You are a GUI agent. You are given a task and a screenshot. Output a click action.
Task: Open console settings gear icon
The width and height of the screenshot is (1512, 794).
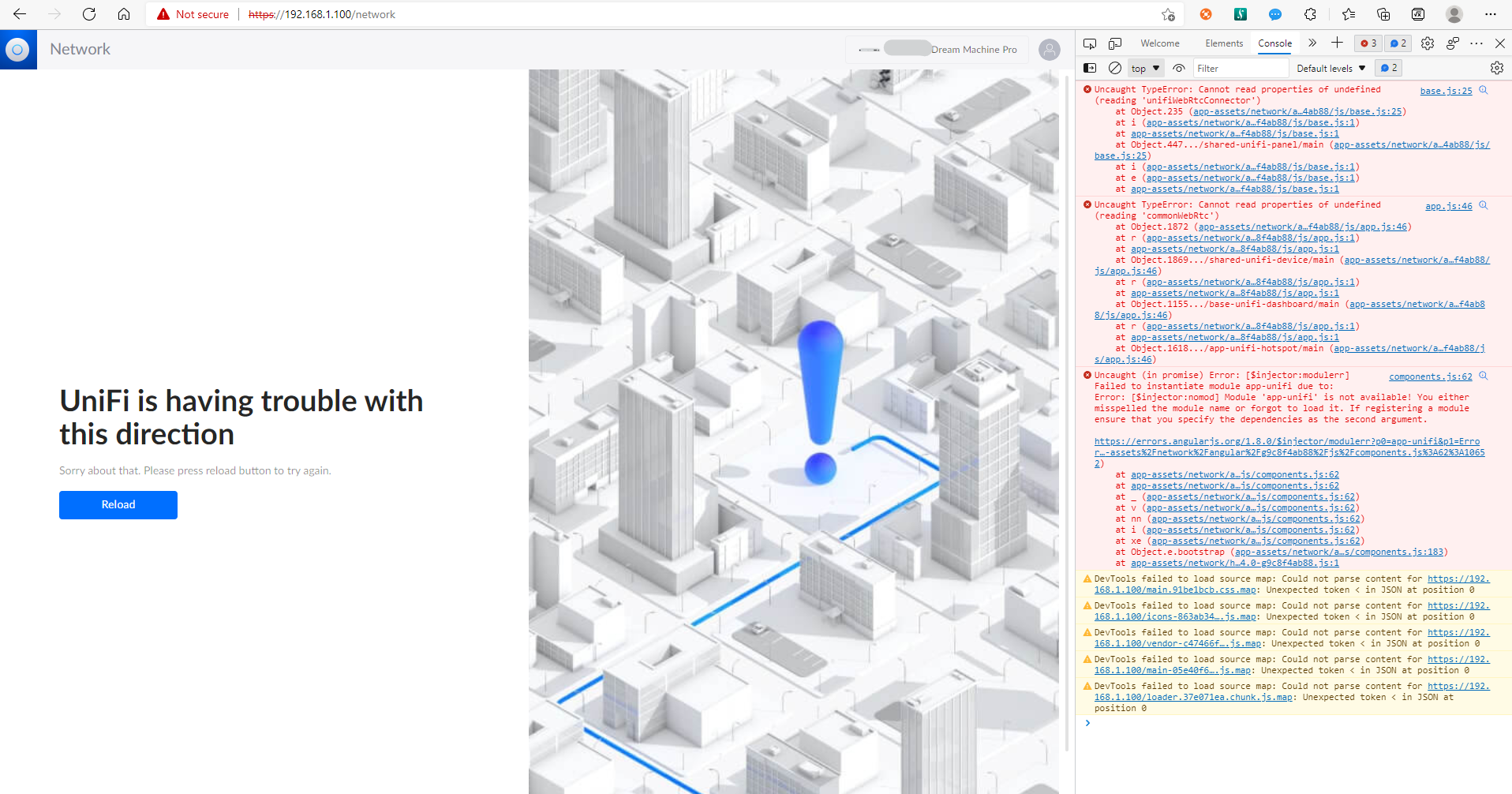(1496, 69)
